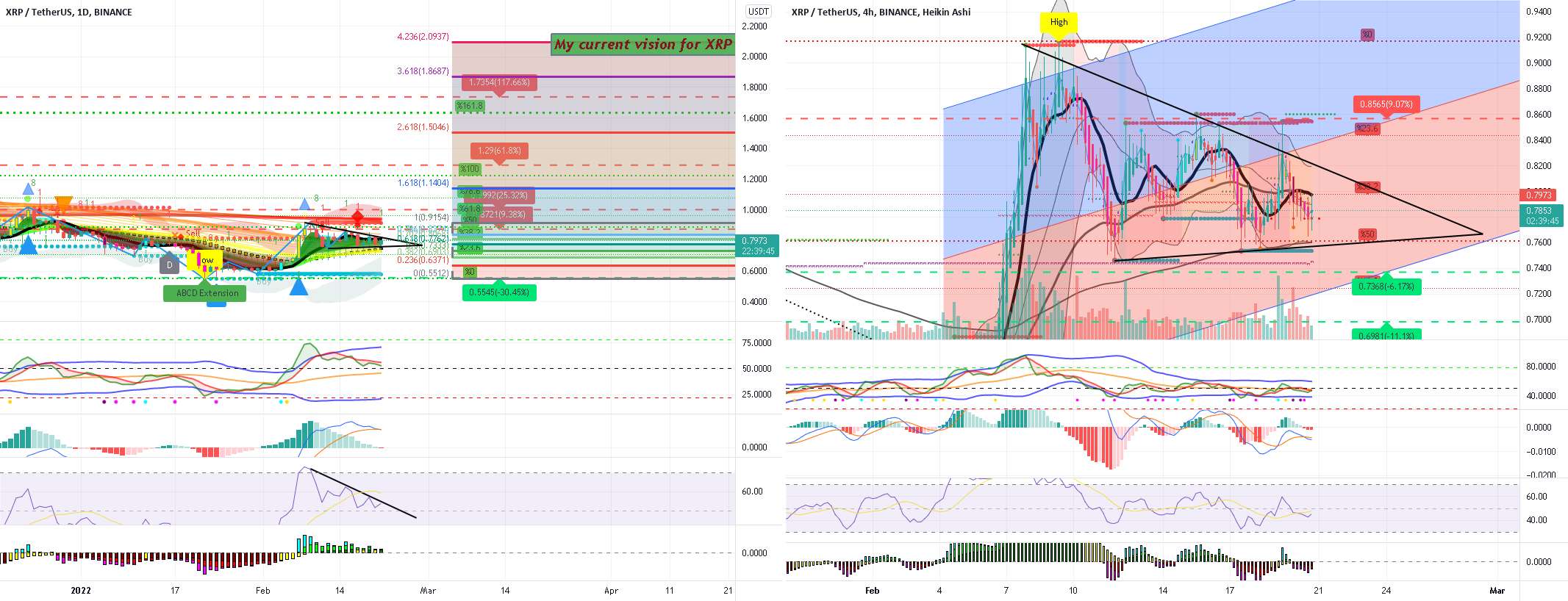The image size is (1568, 601).
Task: Click the Apr date on daily time axis
Action: (x=612, y=591)
